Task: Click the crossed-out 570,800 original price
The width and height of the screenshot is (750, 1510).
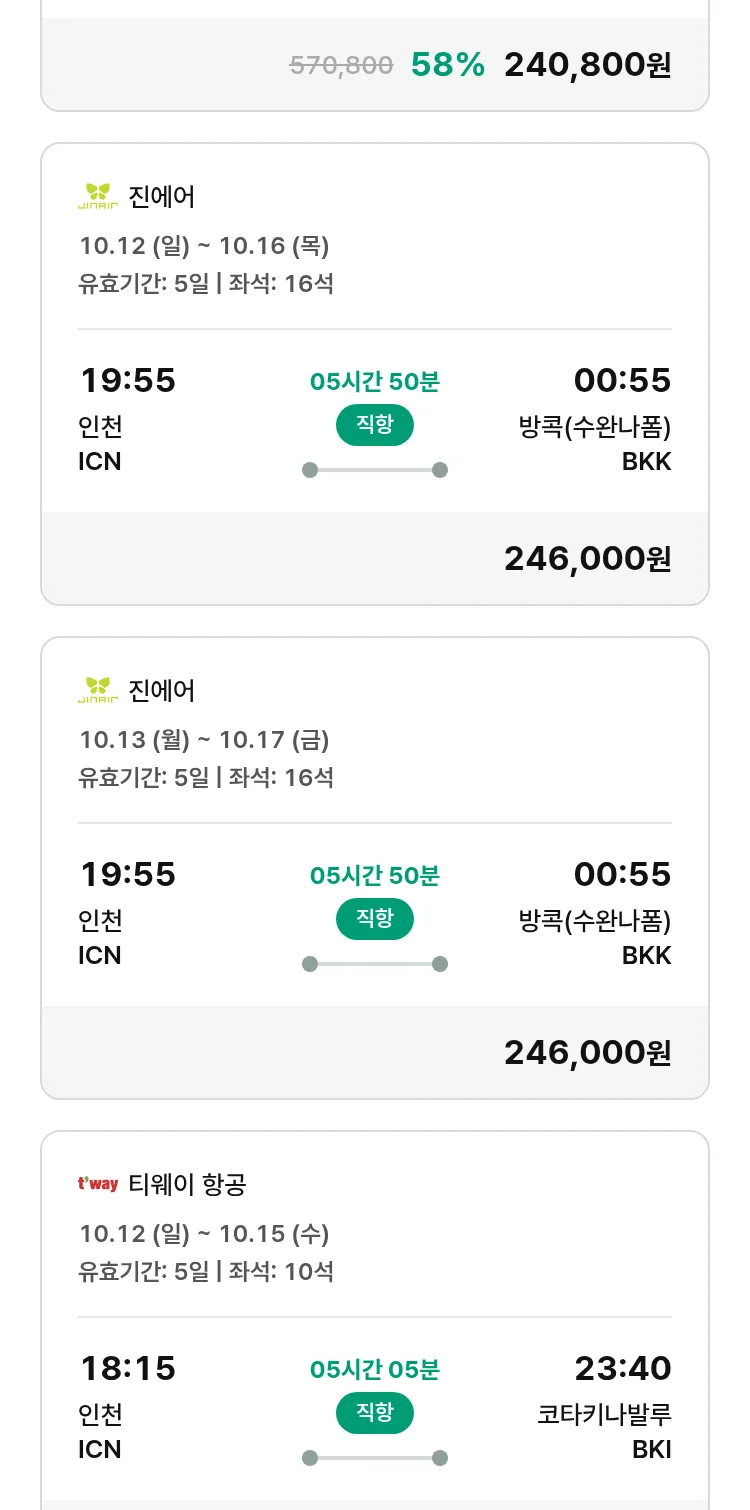Action: click(x=341, y=66)
